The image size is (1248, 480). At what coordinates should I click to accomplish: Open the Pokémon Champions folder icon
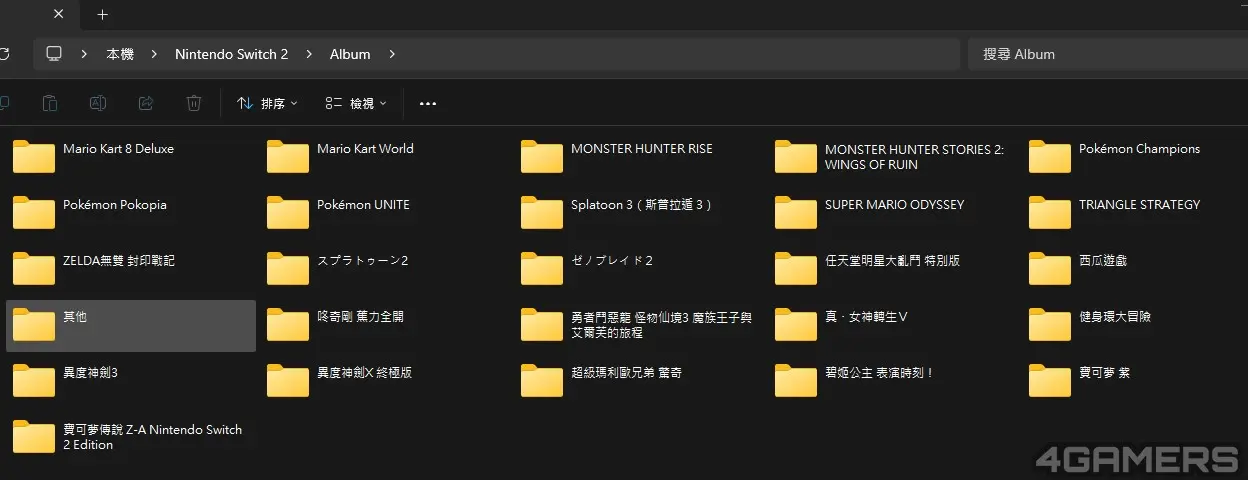(1050, 157)
